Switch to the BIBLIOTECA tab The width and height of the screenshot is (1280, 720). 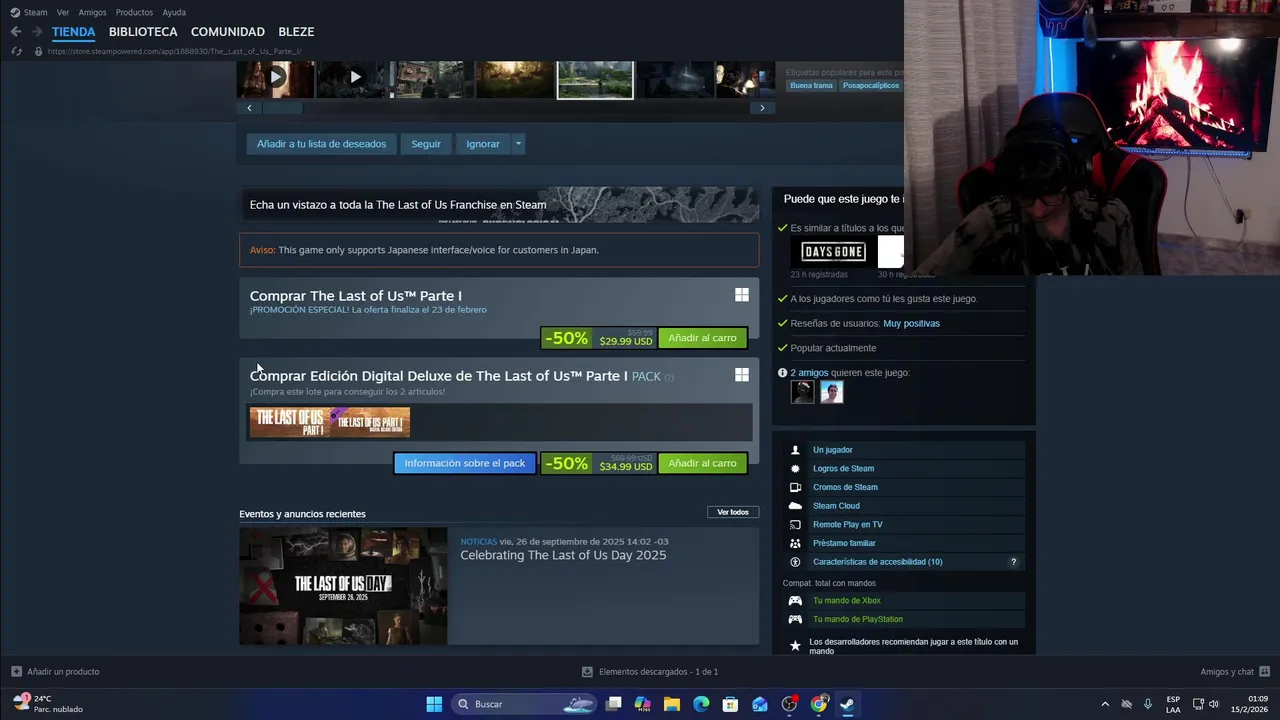pos(143,32)
